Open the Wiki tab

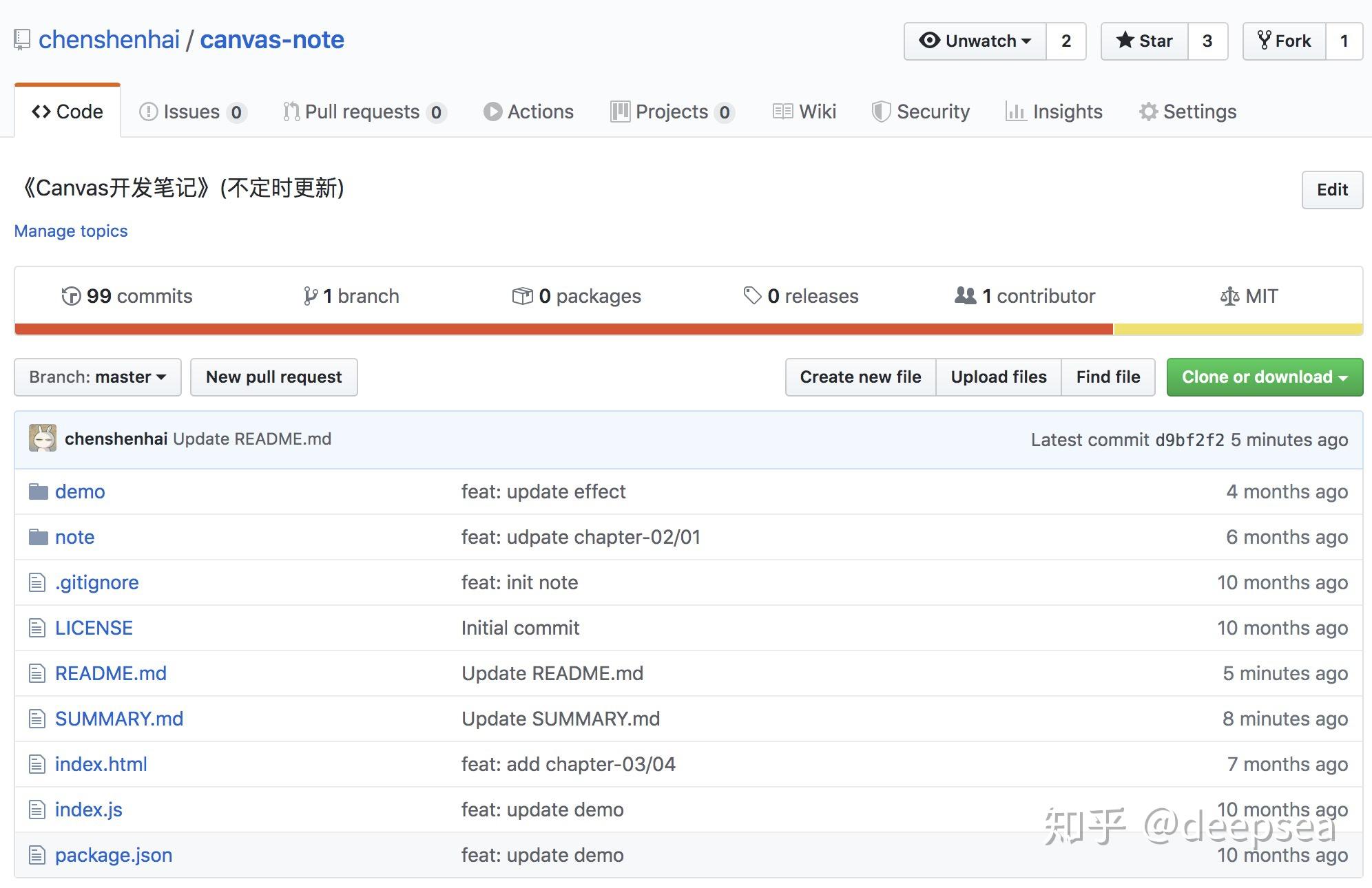[804, 112]
